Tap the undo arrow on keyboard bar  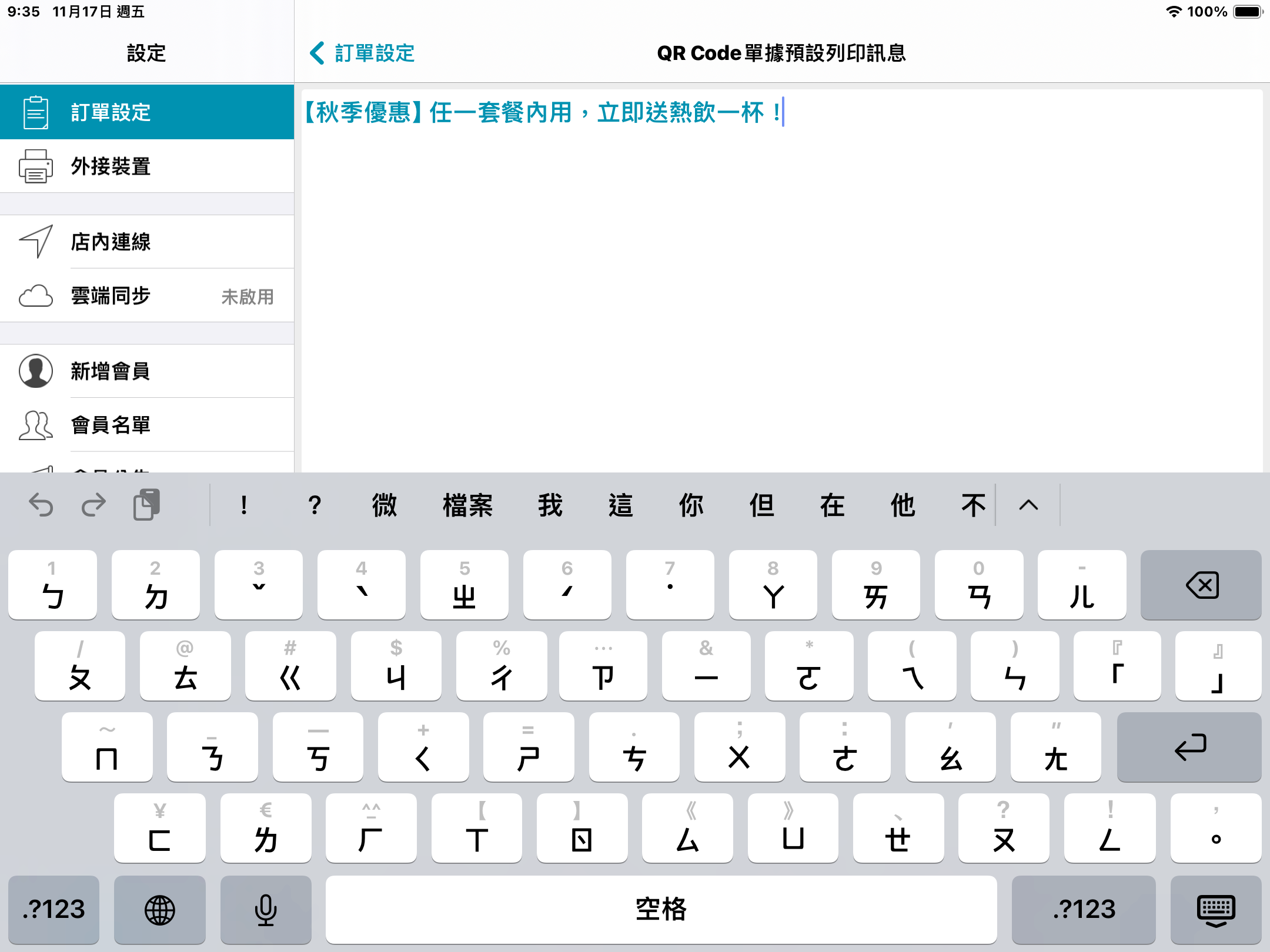(42, 504)
